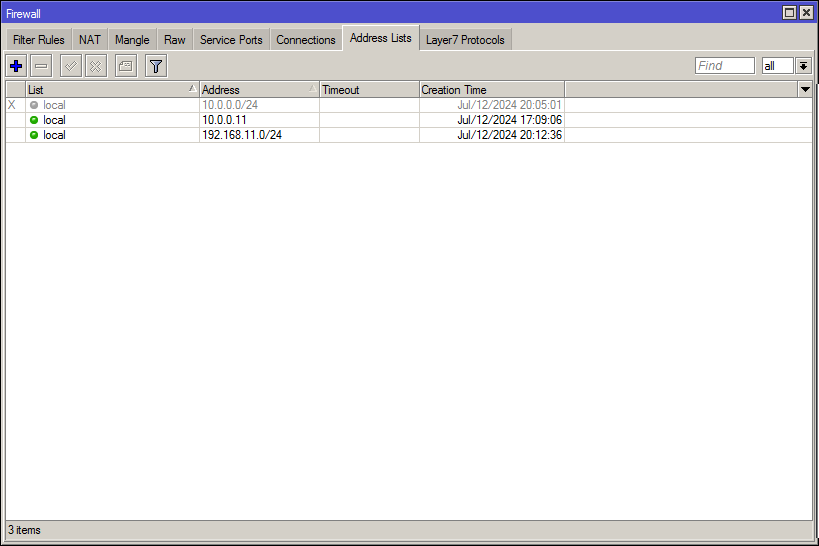819x546 pixels.
Task: Sort by the List column header
Action: point(110,90)
